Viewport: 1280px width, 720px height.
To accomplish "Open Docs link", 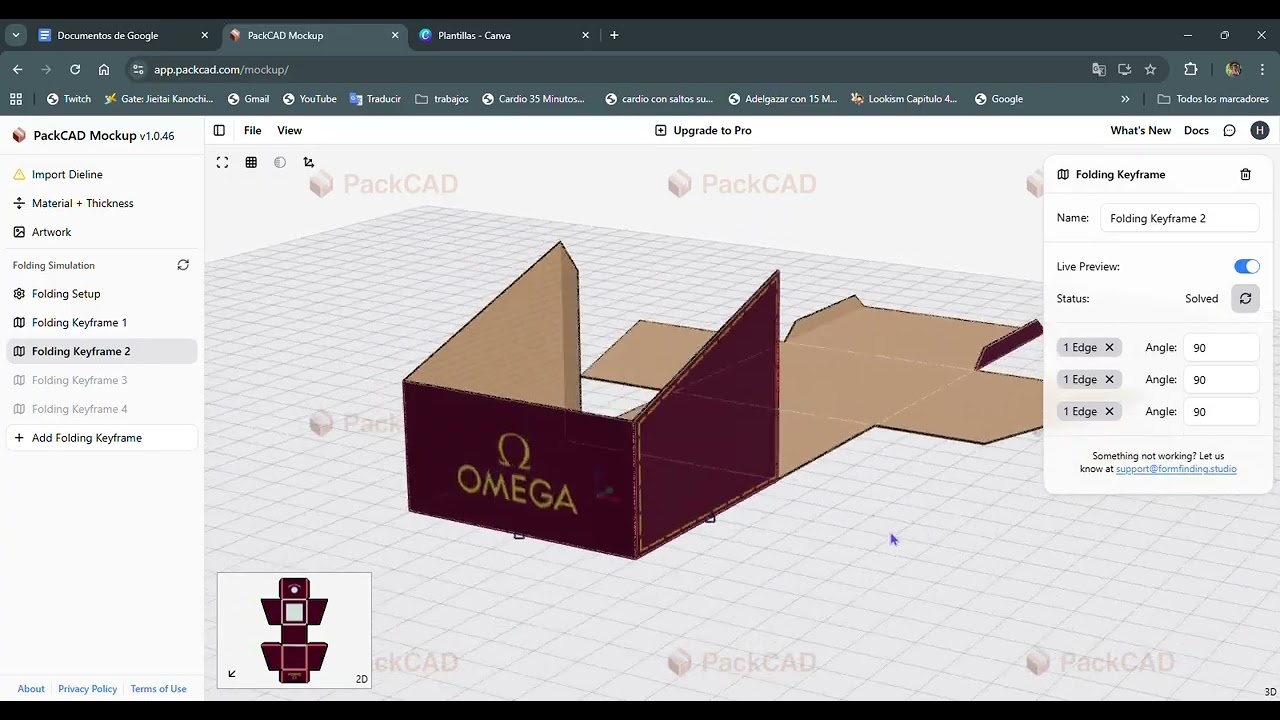I will [1196, 130].
